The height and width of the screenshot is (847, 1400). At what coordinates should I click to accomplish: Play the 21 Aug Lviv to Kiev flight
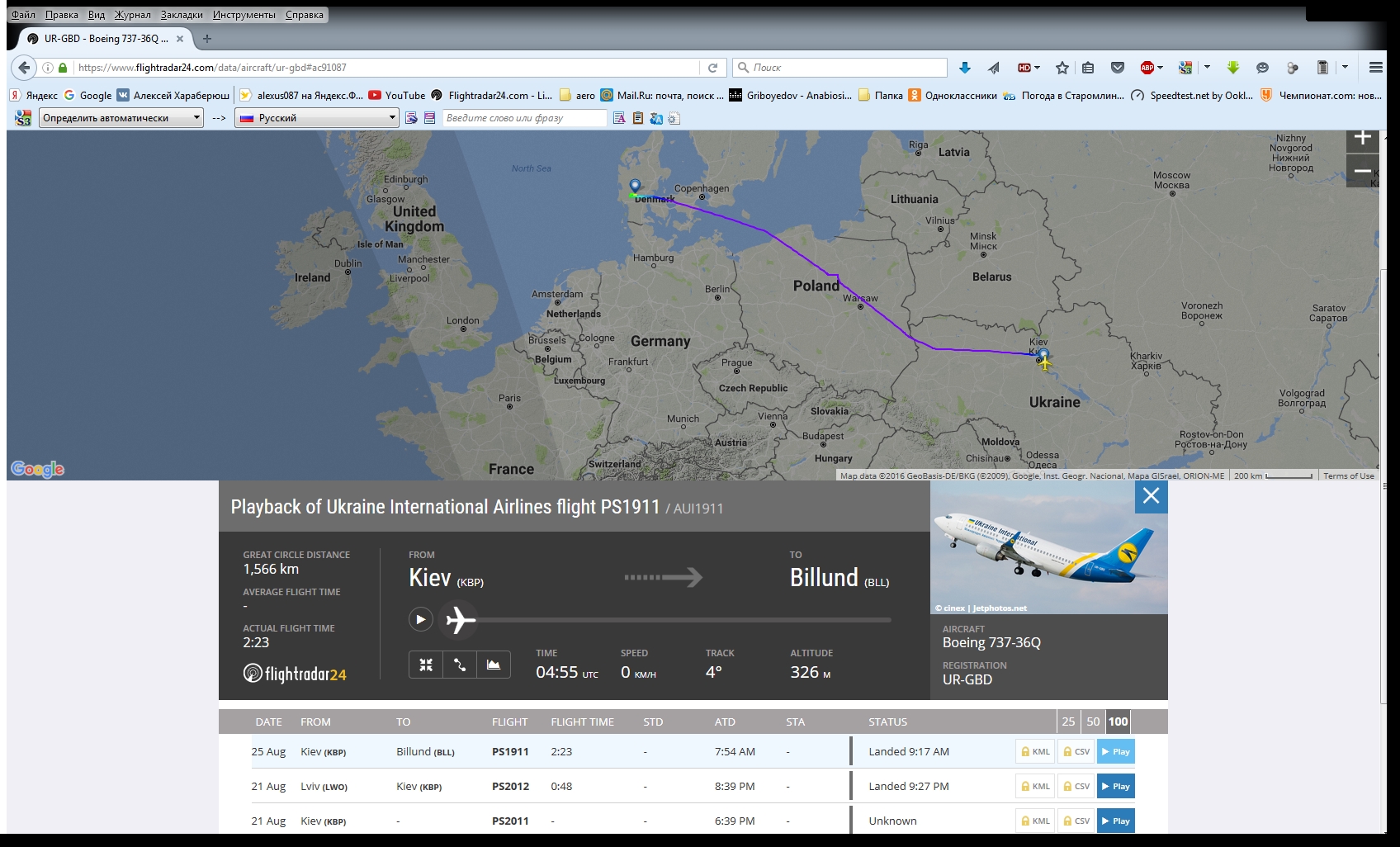coord(1115,786)
